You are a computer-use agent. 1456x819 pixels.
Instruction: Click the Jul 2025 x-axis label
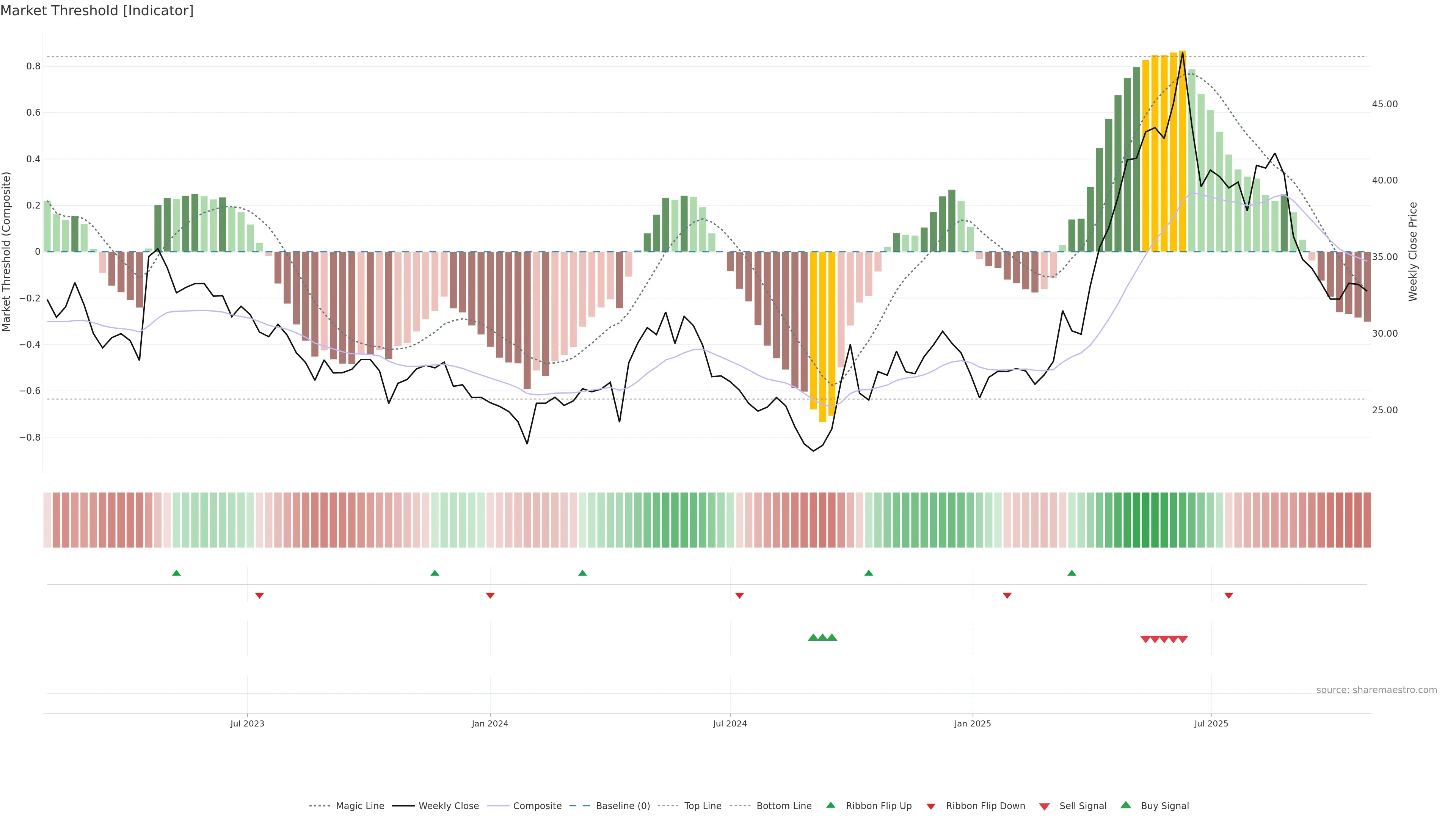coord(1211,723)
